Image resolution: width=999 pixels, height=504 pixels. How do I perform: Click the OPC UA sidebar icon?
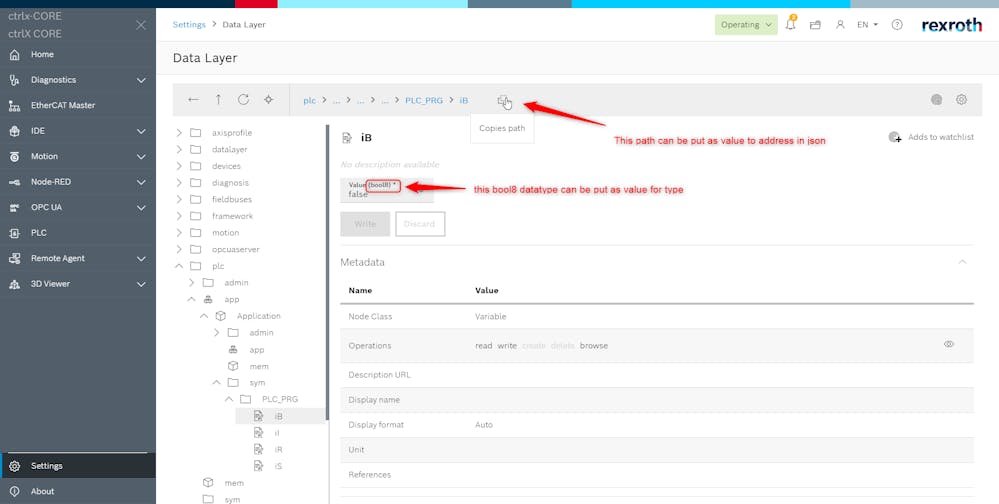(14, 208)
